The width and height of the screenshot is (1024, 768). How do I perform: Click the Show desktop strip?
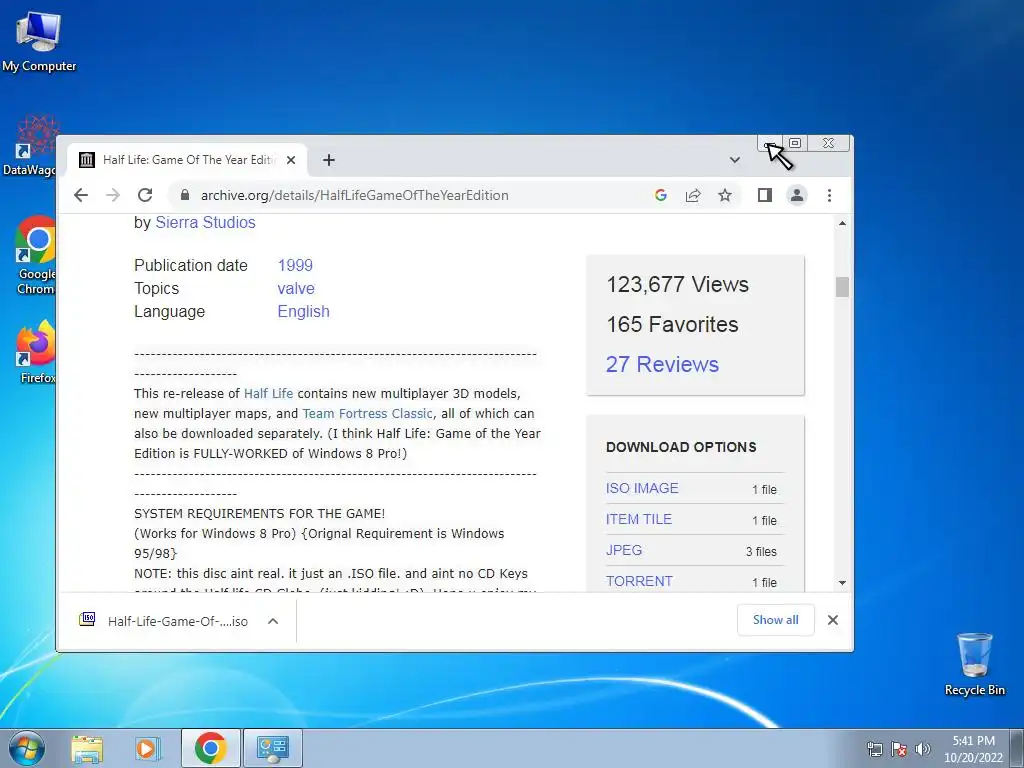click(1017, 748)
